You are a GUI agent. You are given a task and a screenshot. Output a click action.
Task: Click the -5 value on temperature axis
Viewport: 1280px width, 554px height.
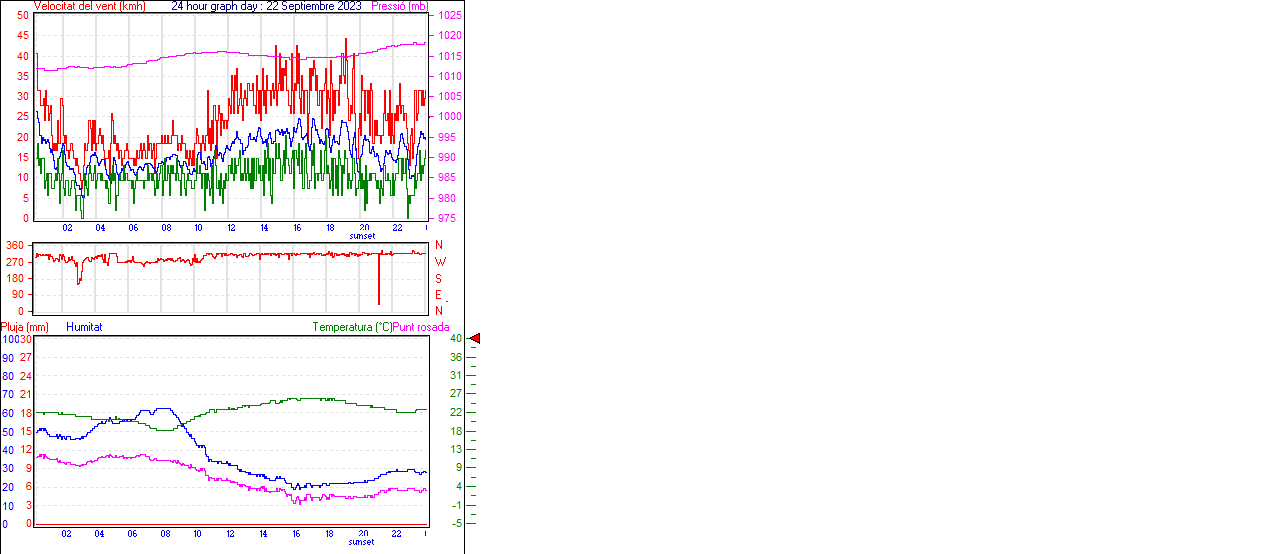point(455,523)
